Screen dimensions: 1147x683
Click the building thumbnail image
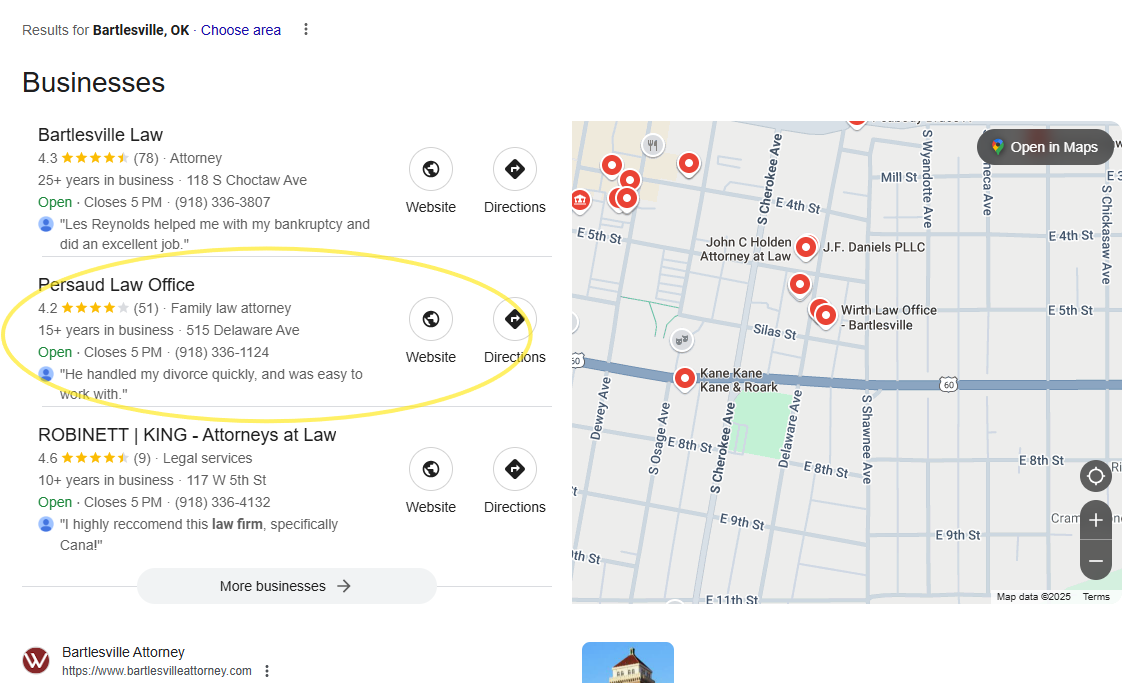(x=628, y=663)
